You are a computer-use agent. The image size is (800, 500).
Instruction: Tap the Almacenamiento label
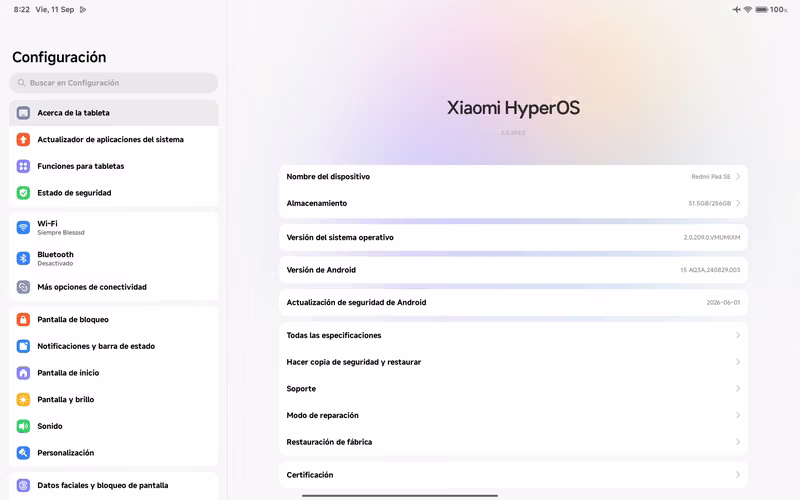click(316, 203)
